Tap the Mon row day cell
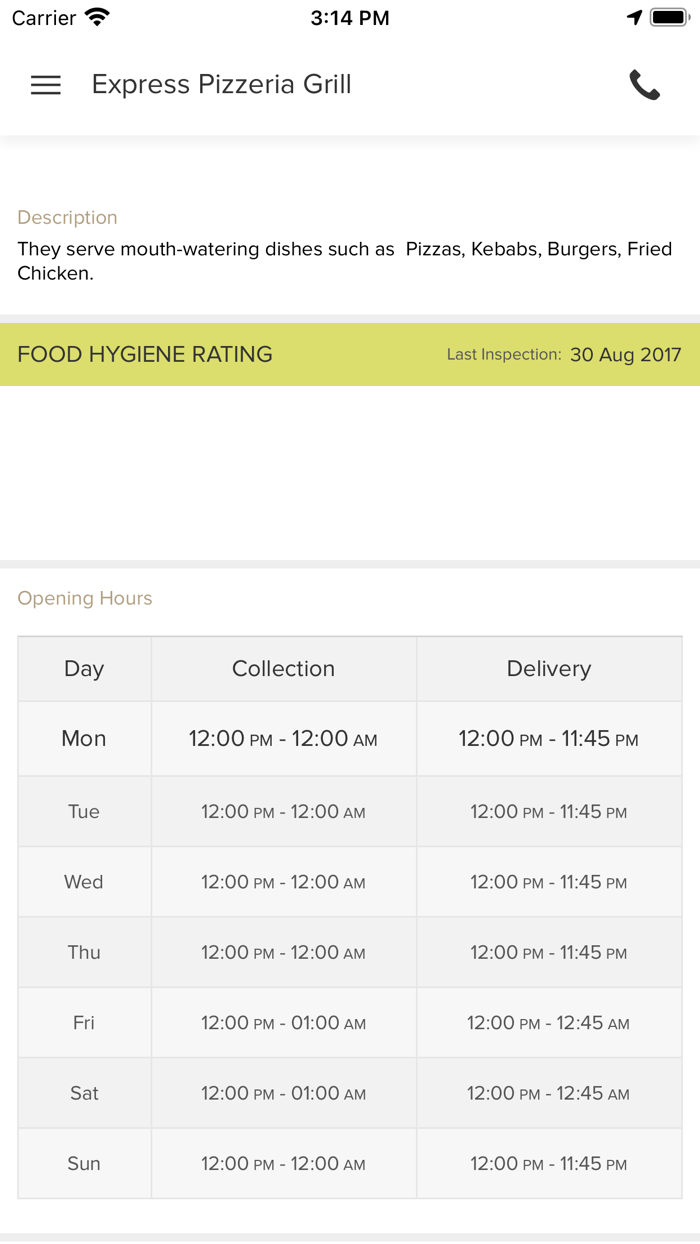This screenshot has height=1244, width=700. click(x=84, y=739)
